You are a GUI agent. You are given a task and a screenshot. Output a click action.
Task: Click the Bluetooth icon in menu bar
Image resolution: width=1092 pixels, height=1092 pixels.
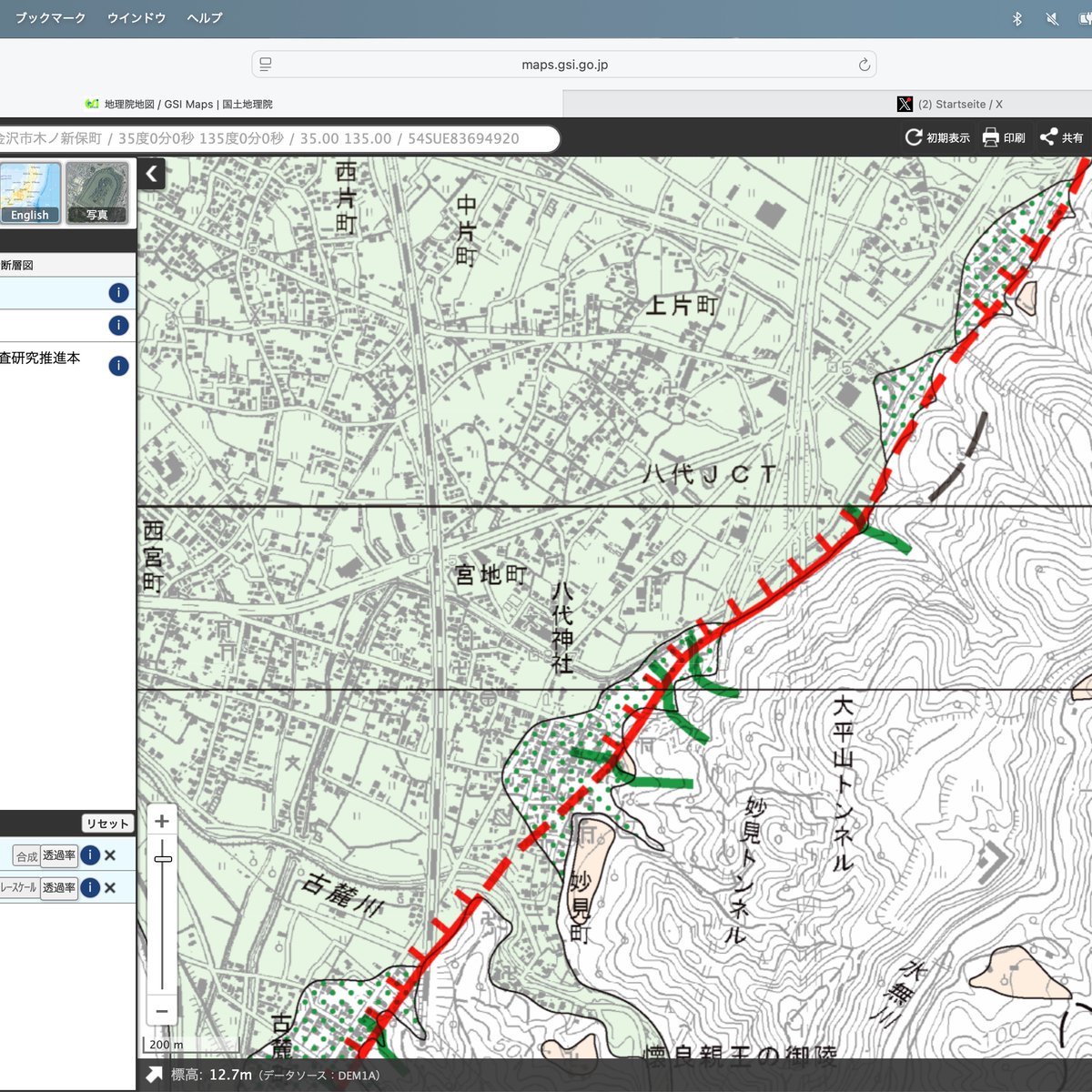(1017, 18)
